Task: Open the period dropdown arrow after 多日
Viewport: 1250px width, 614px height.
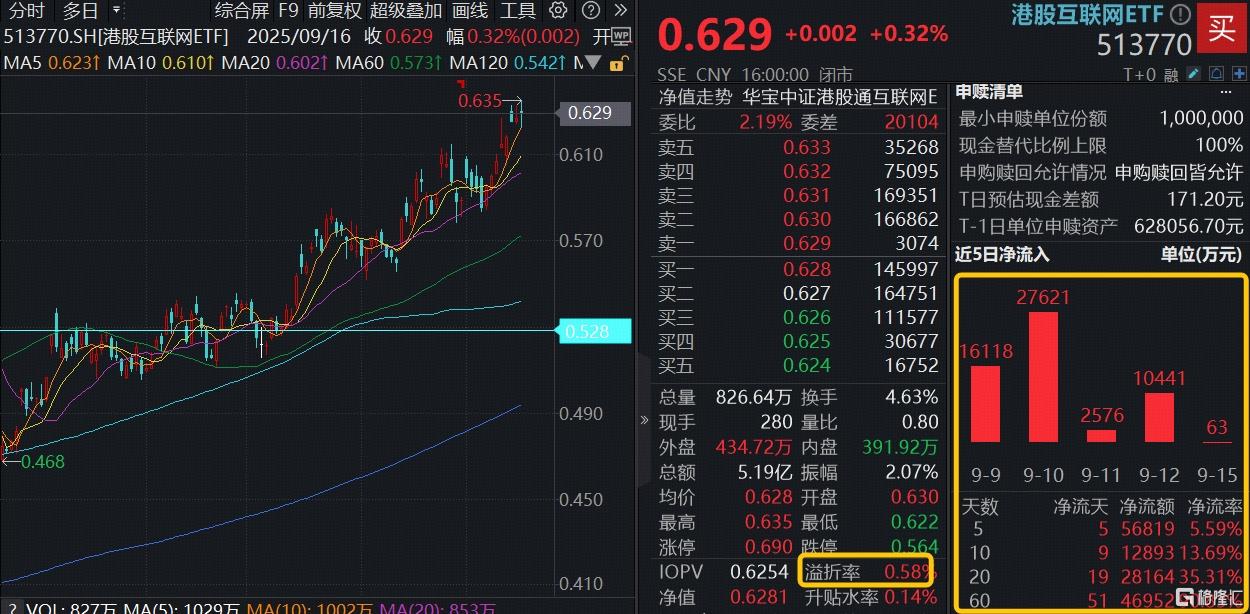Action: (118, 11)
